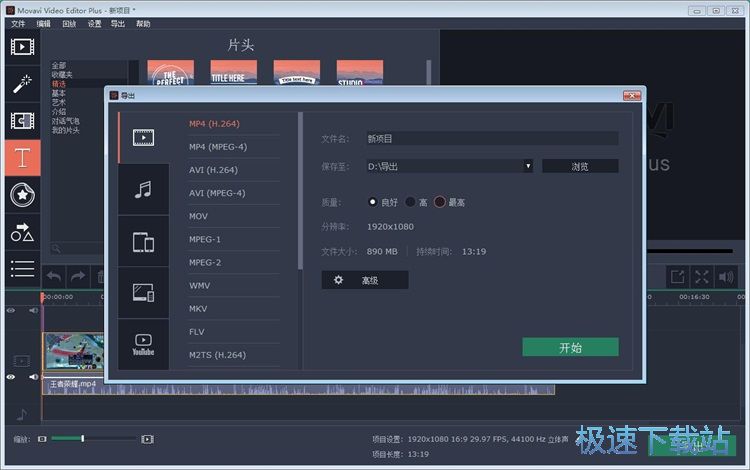Screen dimensions: 750x470
Task: Mute the title track speaker
Action: pos(33,310)
